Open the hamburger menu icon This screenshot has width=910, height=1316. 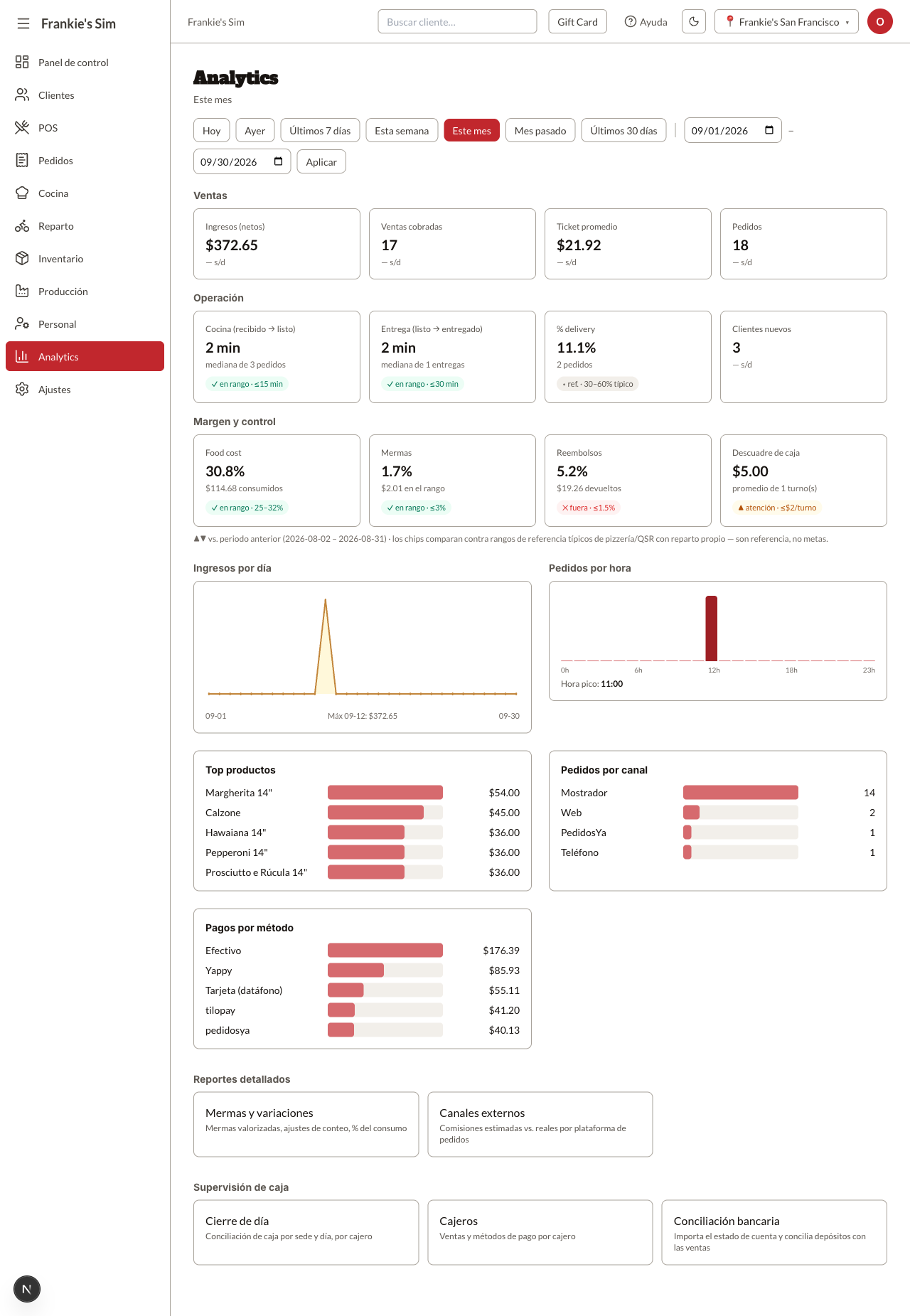pyautogui.click(x=23, y=23)
